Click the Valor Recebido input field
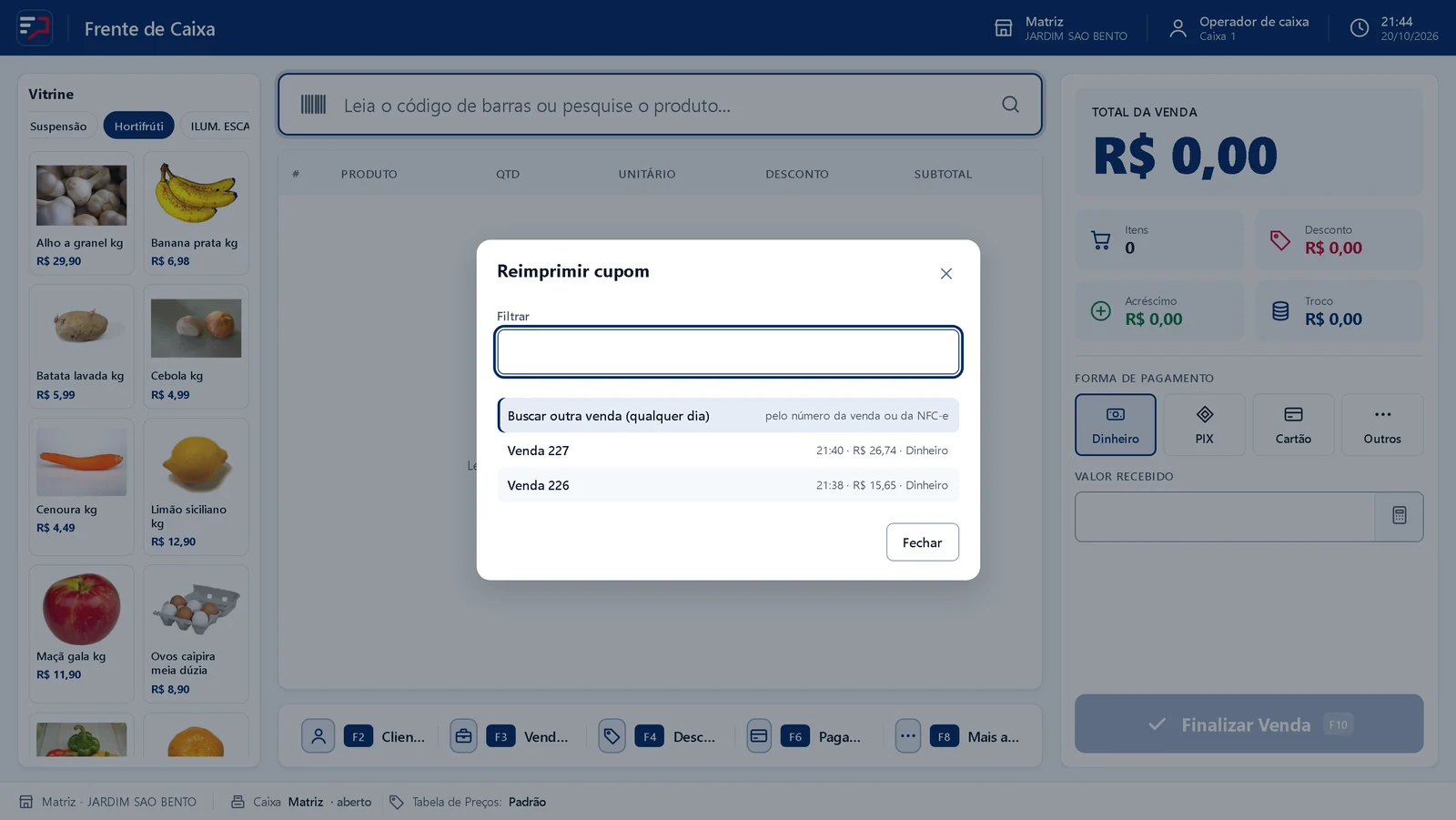1456x820 pixels. click(1225, 517)
